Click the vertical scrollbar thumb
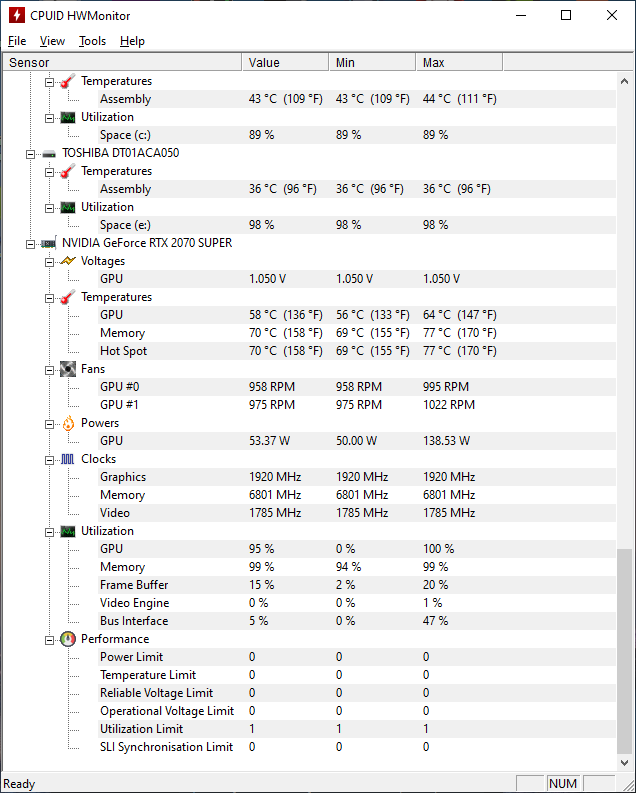The height and width of the screenshot is (793, 636). point(625,650)
